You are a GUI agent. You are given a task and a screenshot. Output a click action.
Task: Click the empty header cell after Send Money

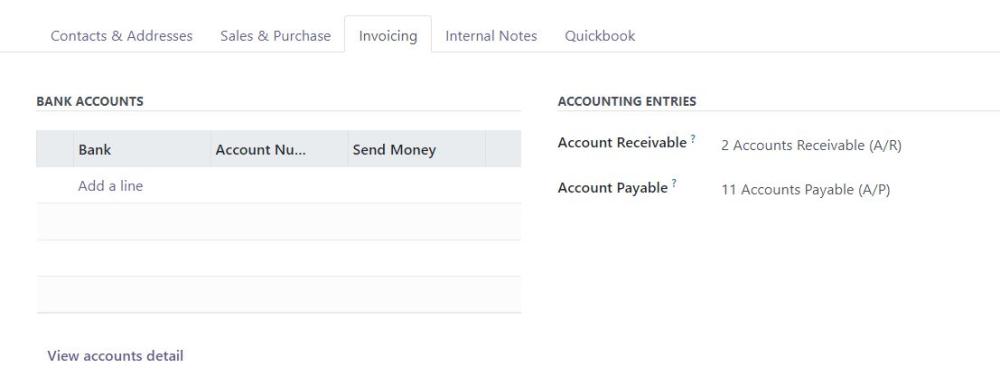pyautogui.click(x=503, y=149)
